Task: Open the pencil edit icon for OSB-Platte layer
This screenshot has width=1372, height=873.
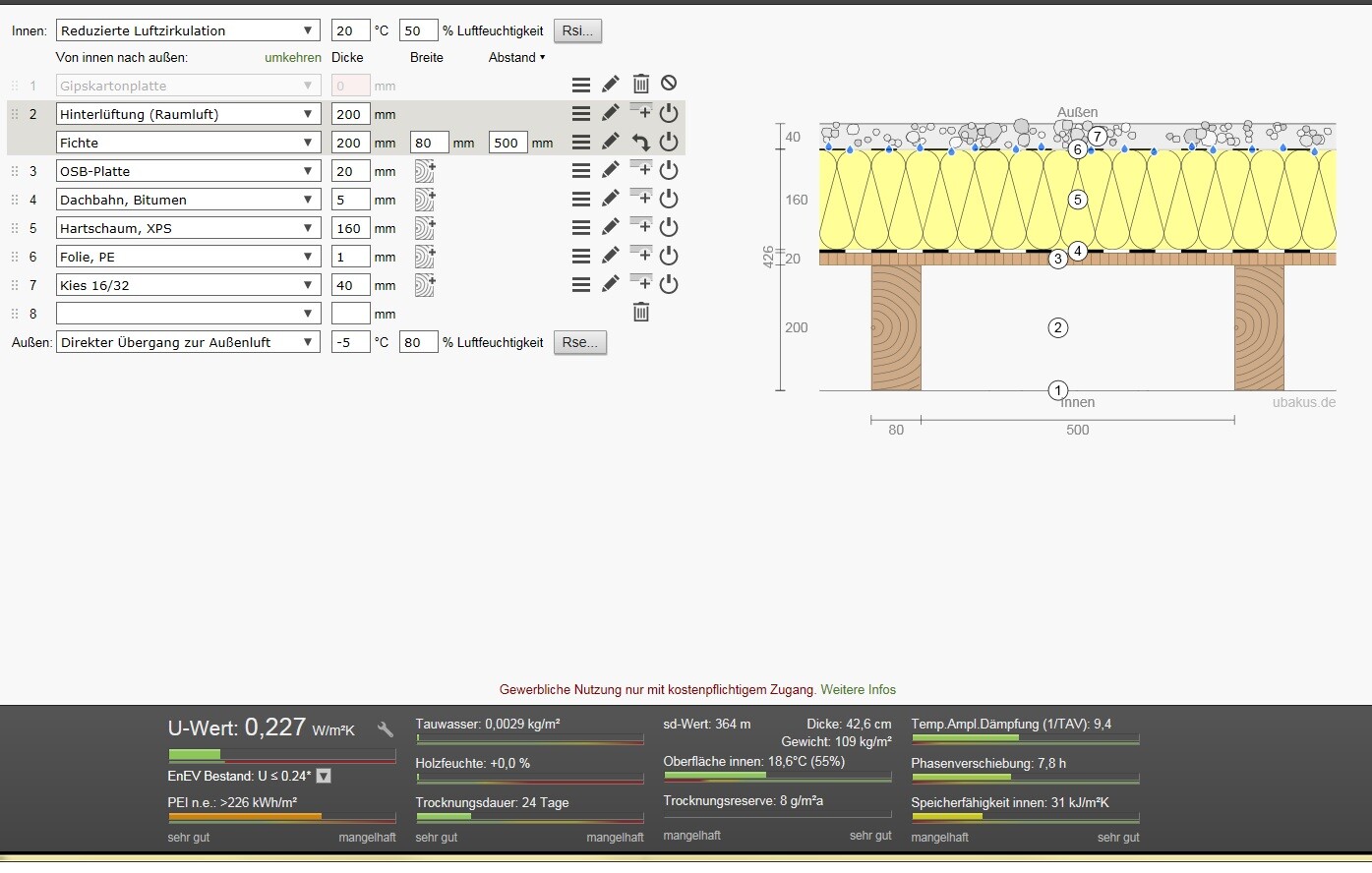Action: tap(611, 170)
